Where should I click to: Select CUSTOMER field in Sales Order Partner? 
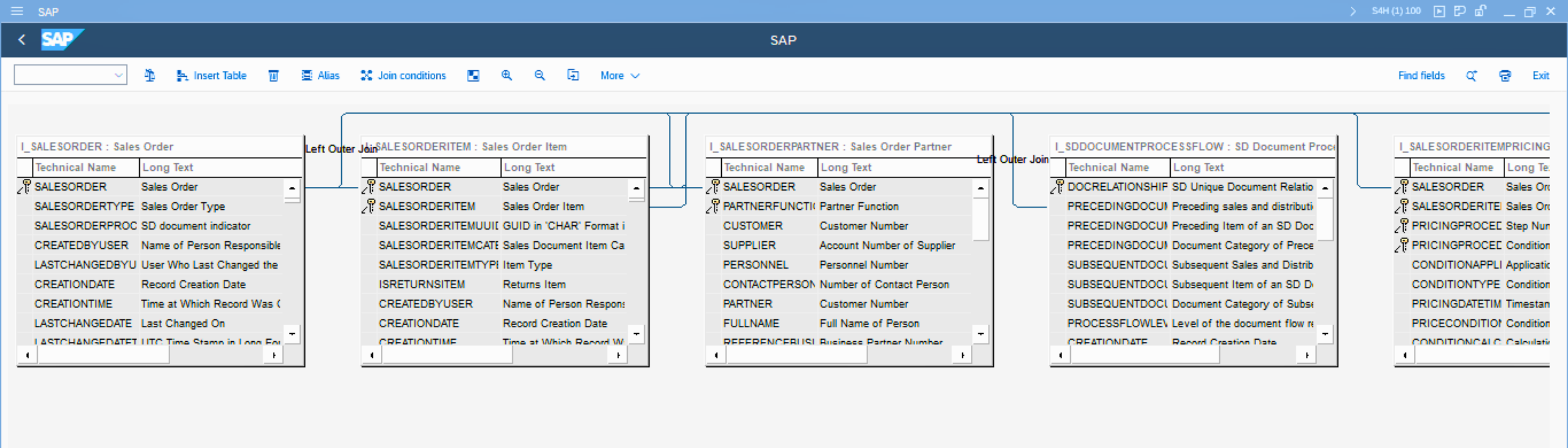[x=752, y=226]
